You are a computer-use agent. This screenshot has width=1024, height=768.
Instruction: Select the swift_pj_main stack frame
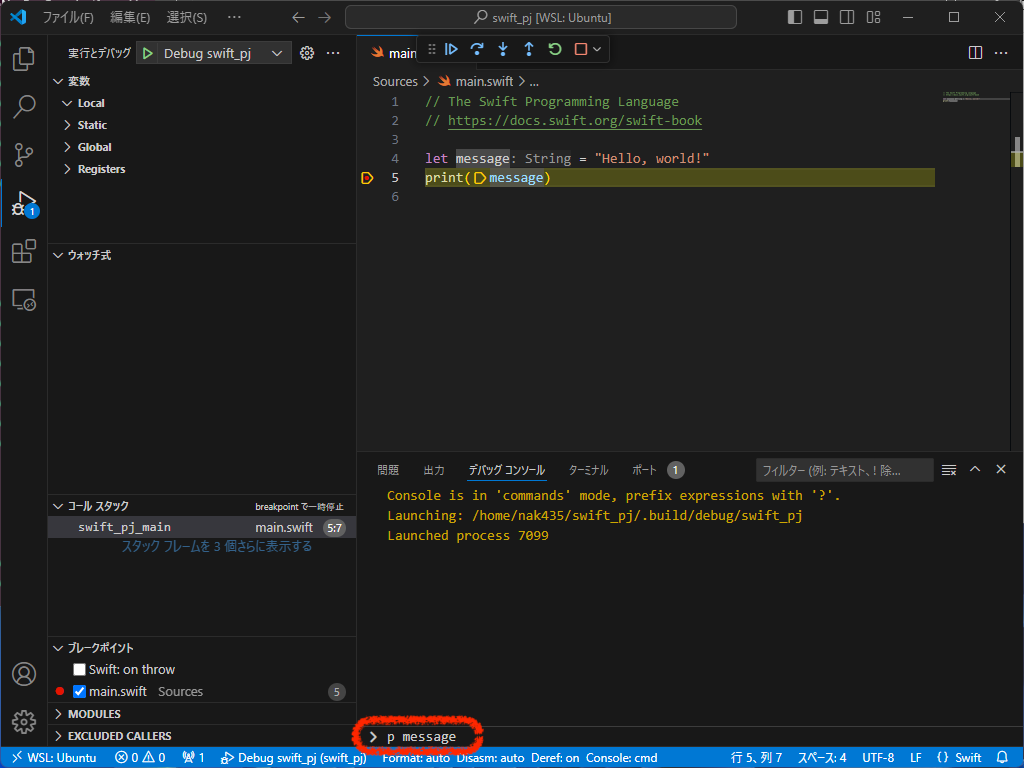click(x=202, y=528)
